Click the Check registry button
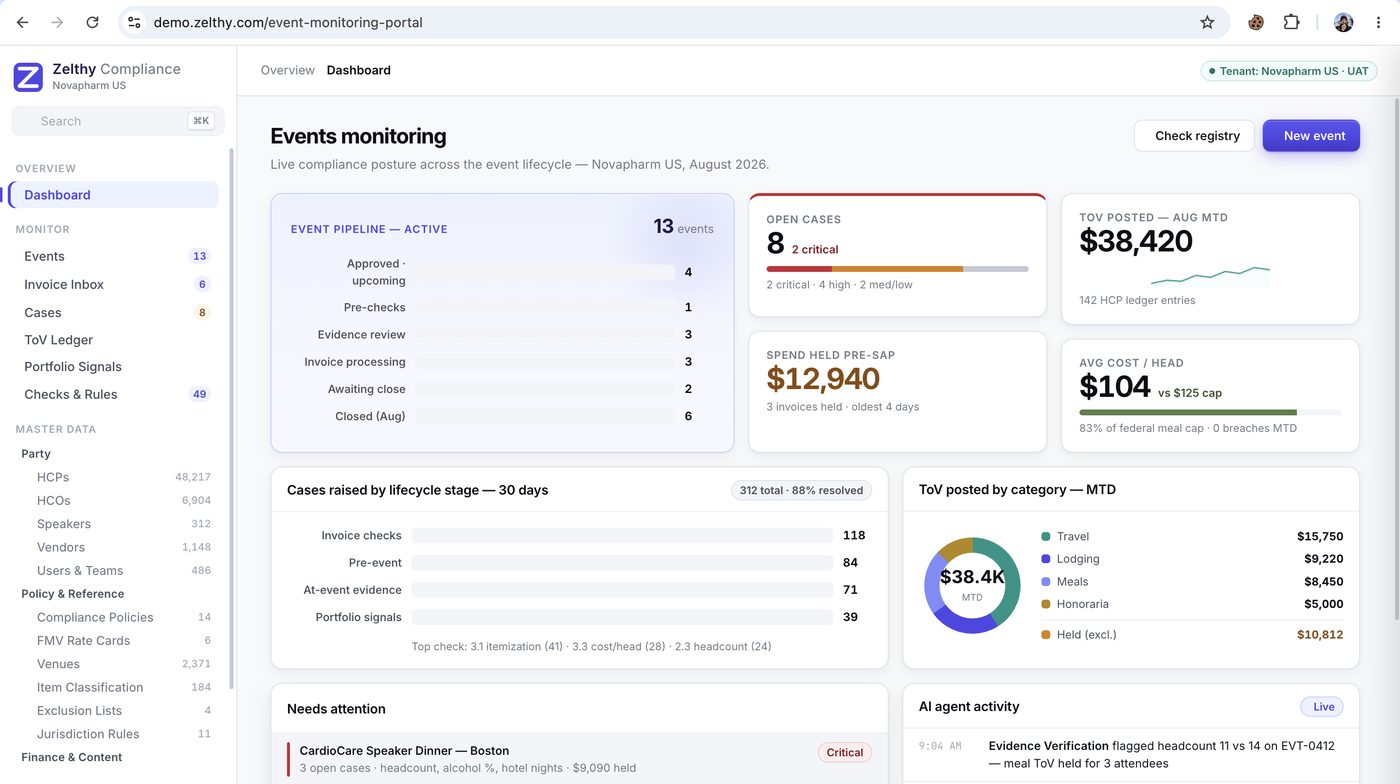Screen dimensions: 1400x784 1194,136
